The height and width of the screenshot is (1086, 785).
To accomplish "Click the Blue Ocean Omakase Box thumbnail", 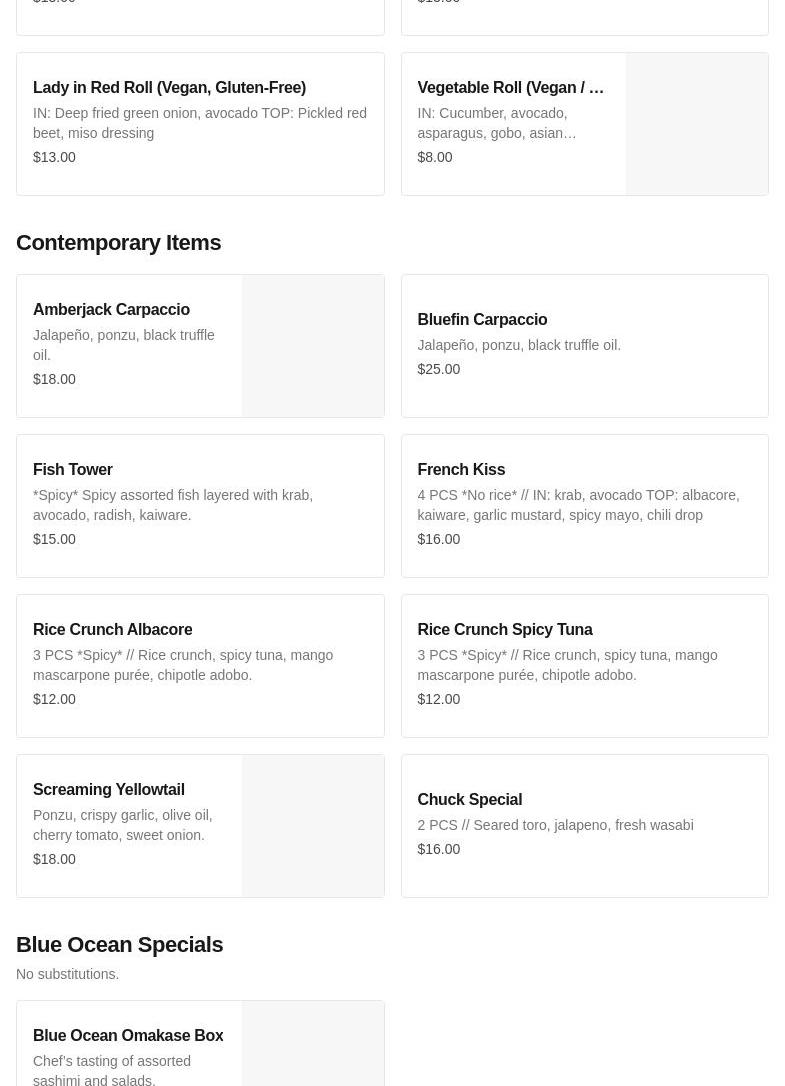I will point(312,1045).
